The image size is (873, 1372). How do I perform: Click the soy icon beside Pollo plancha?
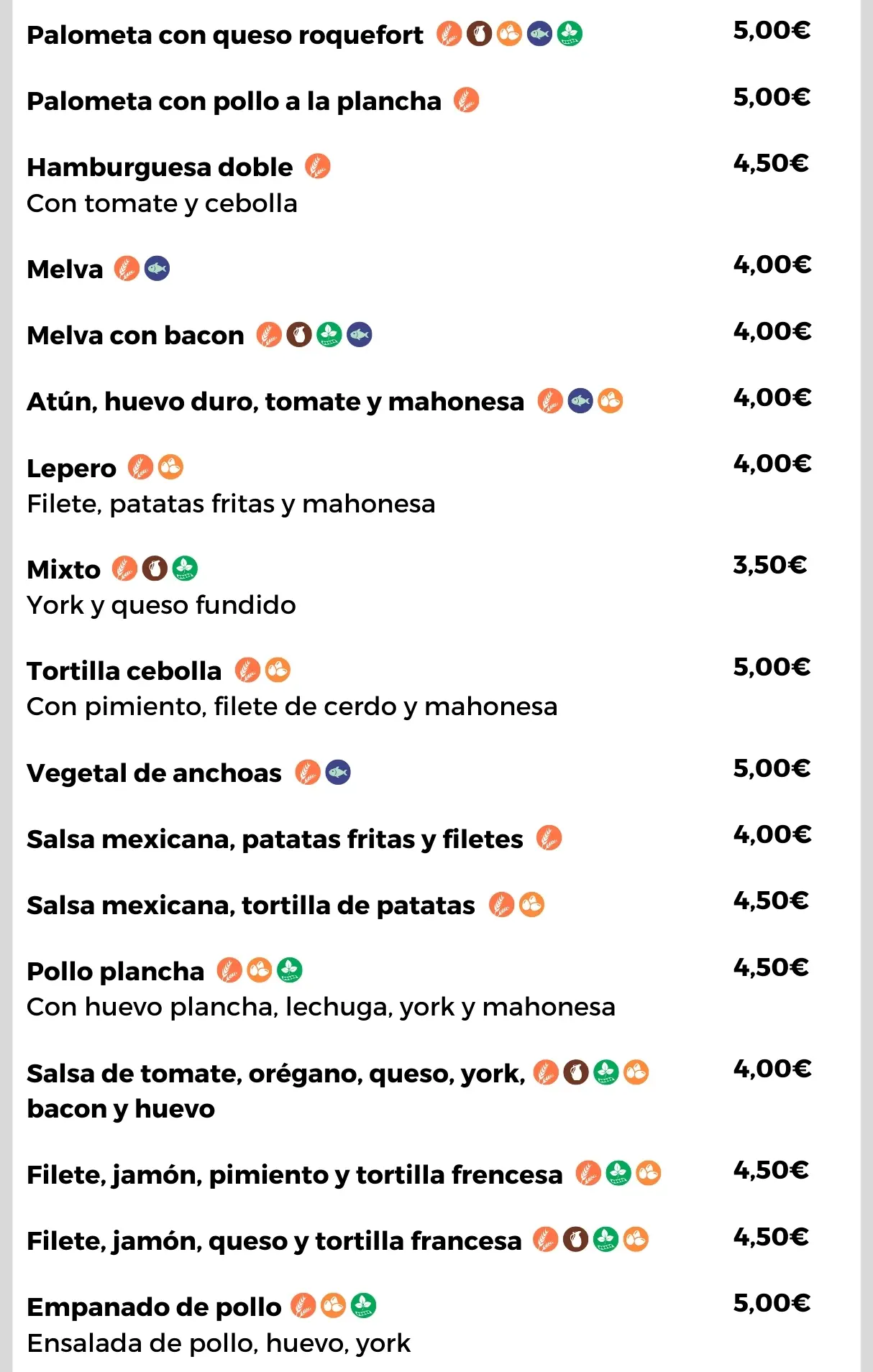pyautogui.click(x=290, y=970)
